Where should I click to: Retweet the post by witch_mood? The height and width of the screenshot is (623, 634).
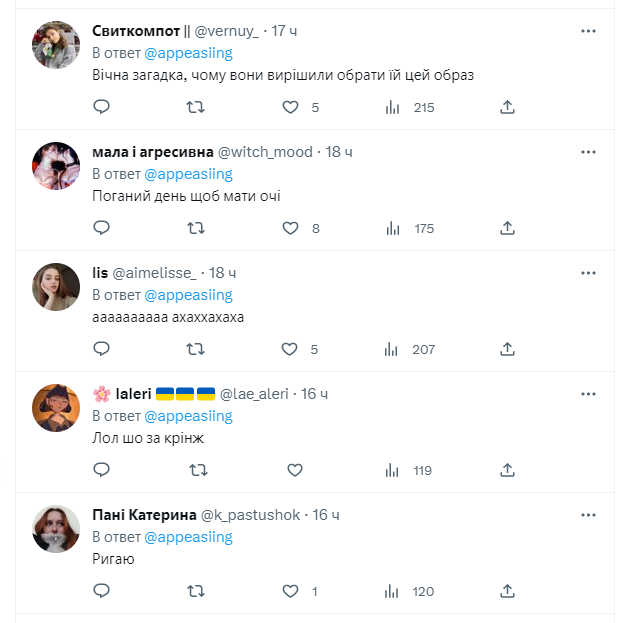pyautogui.click(x=196, y=228)
